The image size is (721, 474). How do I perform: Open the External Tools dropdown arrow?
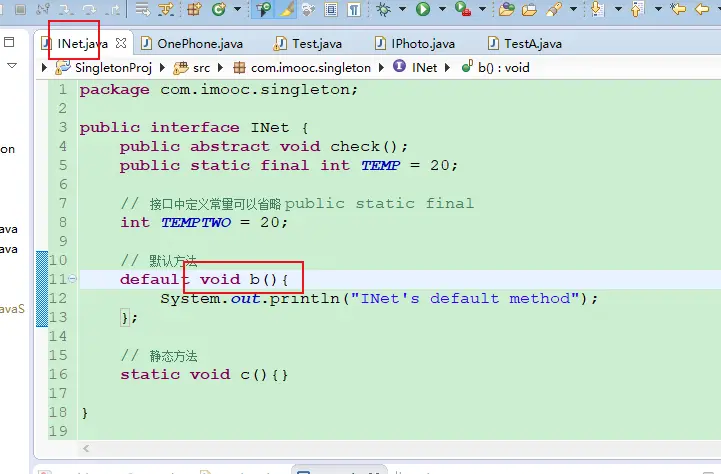click(482, 9)
